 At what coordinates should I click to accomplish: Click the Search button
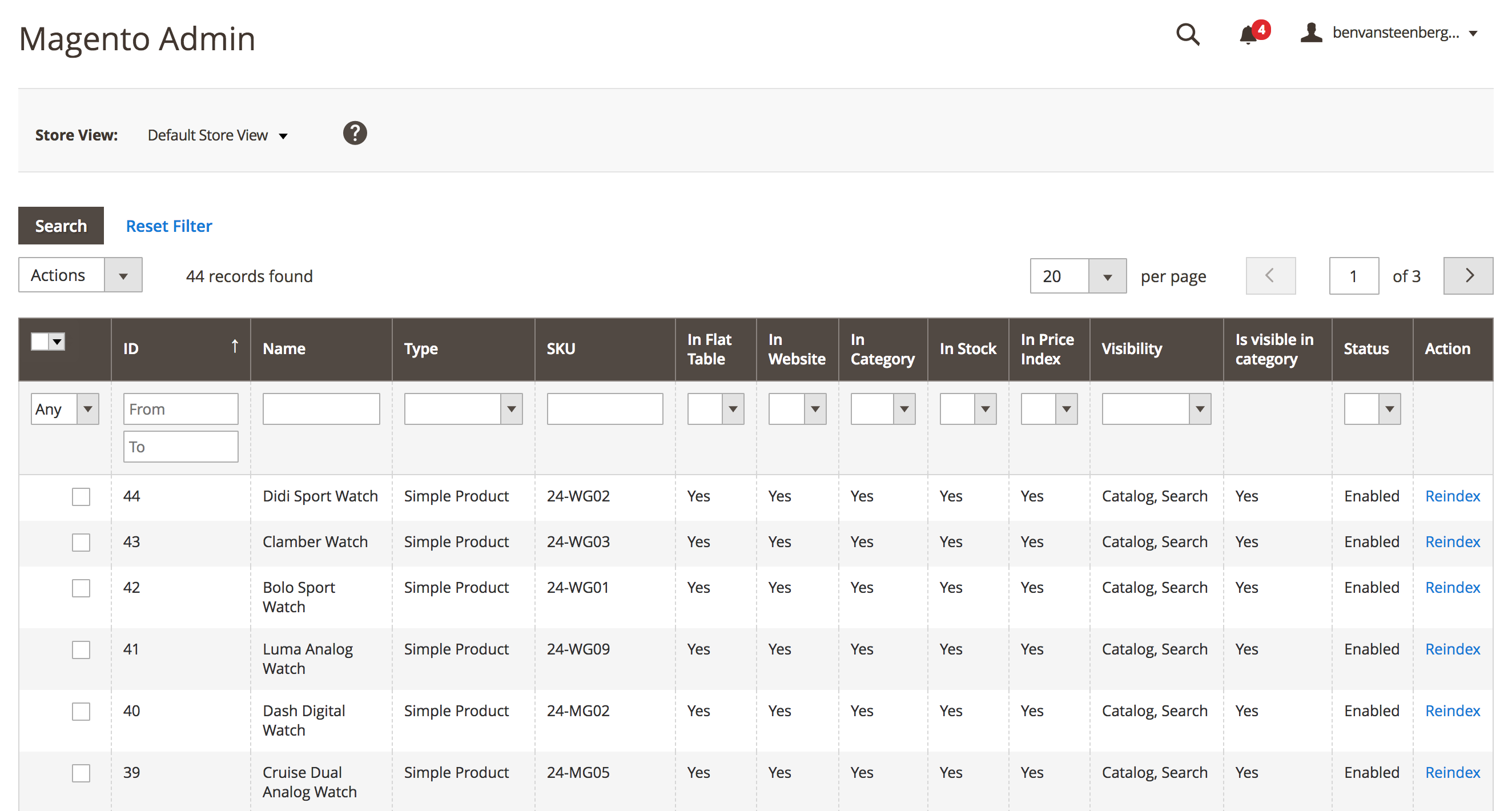[x=61, y=226]
